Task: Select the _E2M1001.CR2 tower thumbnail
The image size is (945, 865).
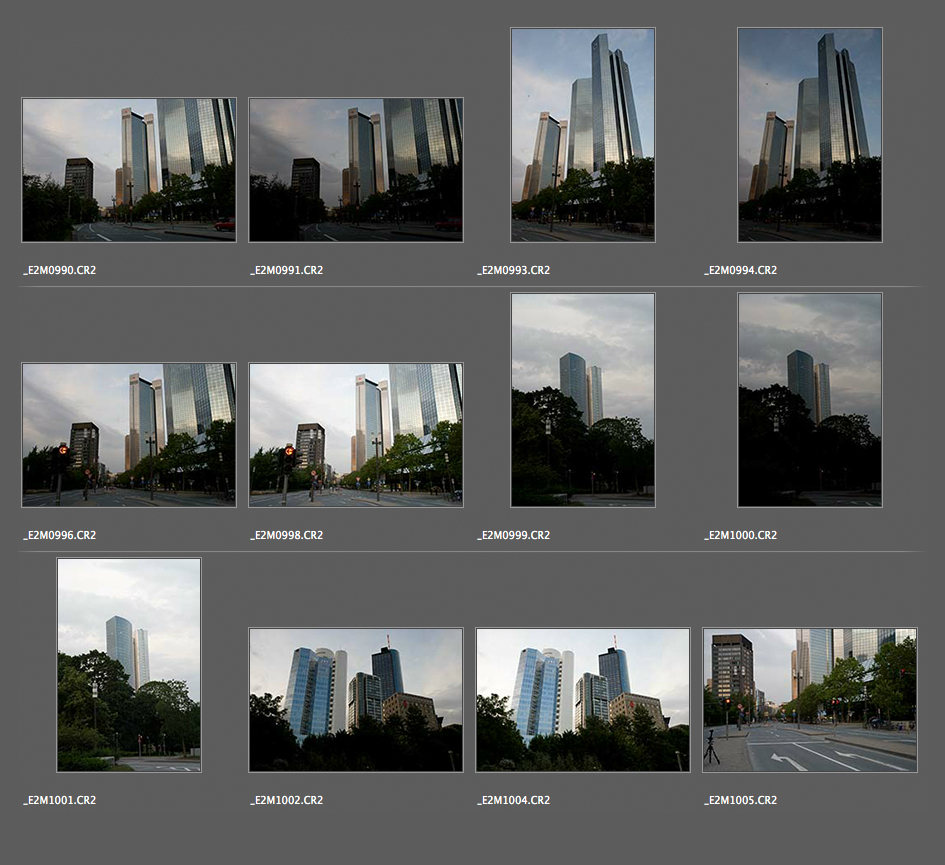Action: pos(129,665)
